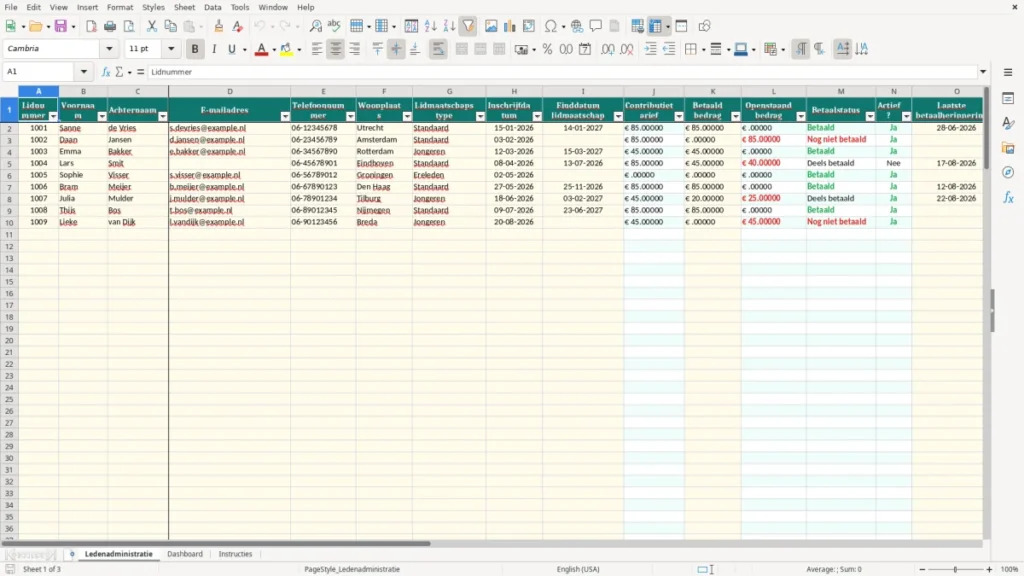Sort the column descending
The height and width of the screenshot is (576, 1024).
(x=449, y=26)
